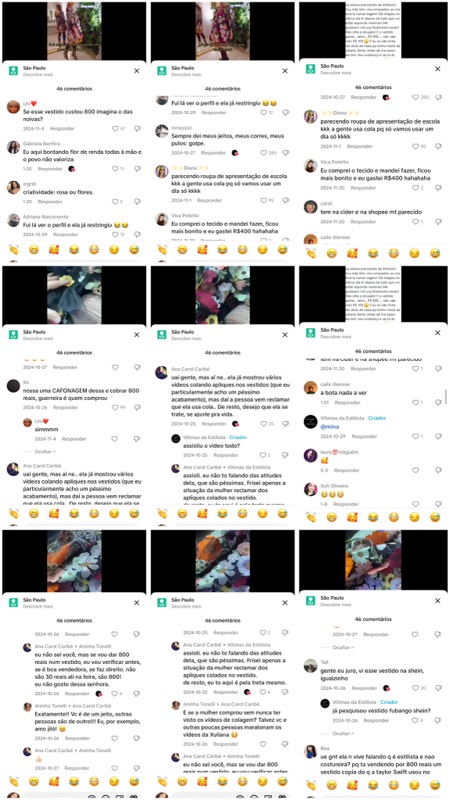Image resolution: width=450 pixels, height=800 pixels.
Task: Tap Suh Oliveira's profile picture
Action: pyautogui.click(x=311, y=489)
